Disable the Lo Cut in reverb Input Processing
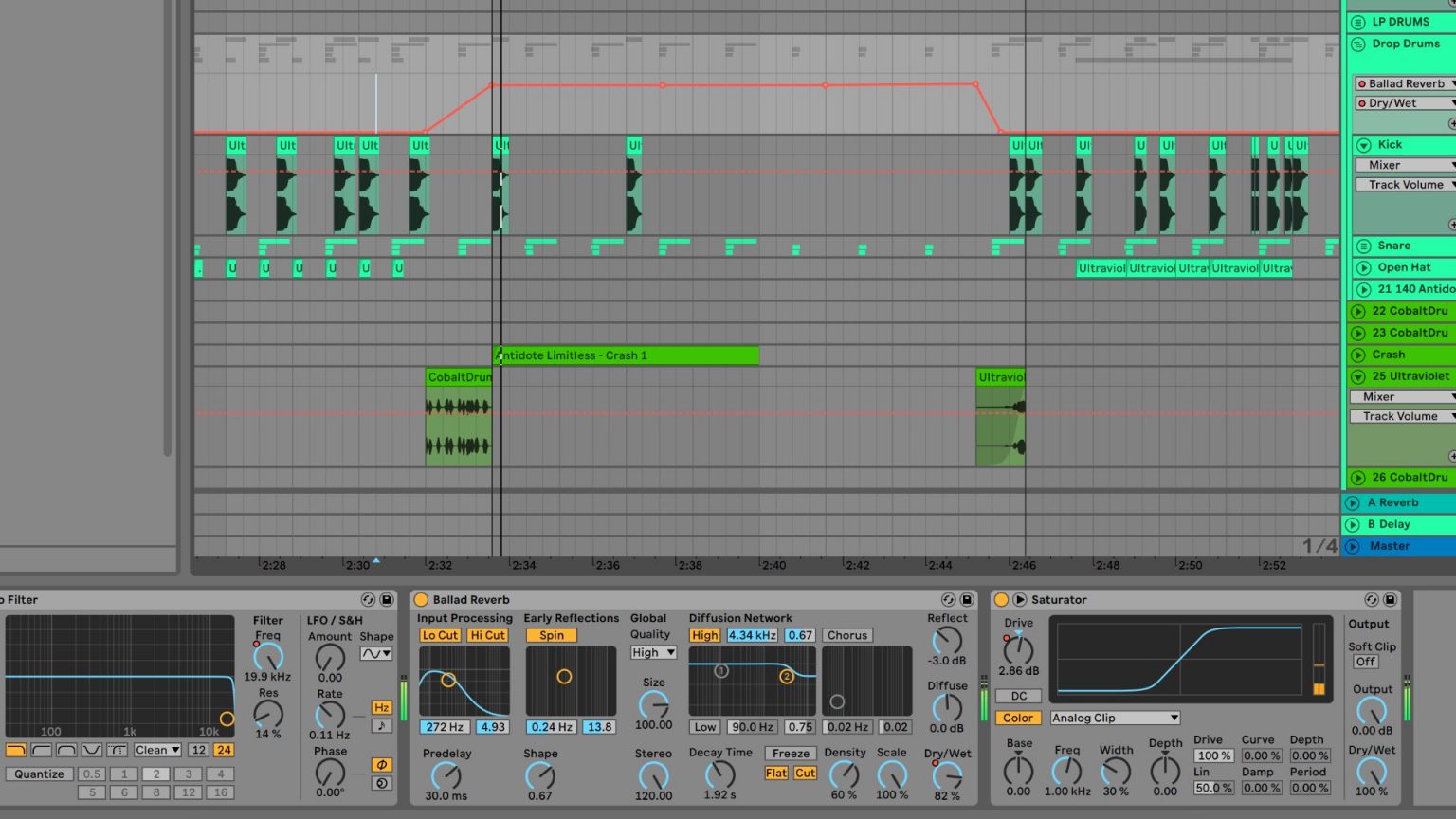The width and height of the screenshot is (1456, 819). [x=439, y=635]
